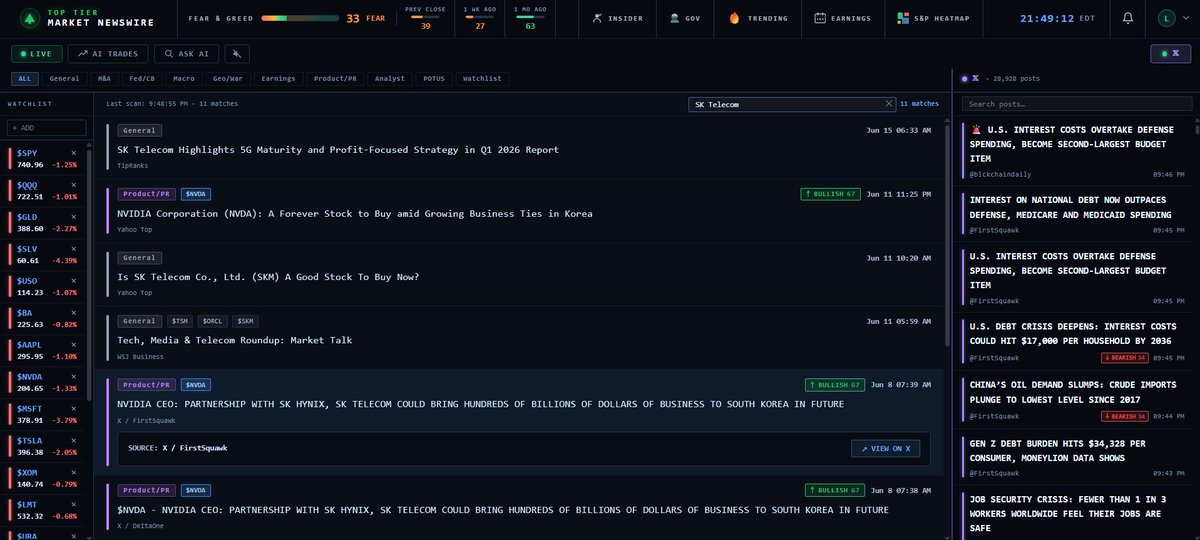
Task: Remove $SLV from the watchlist
Action: [x=73, y=248]
